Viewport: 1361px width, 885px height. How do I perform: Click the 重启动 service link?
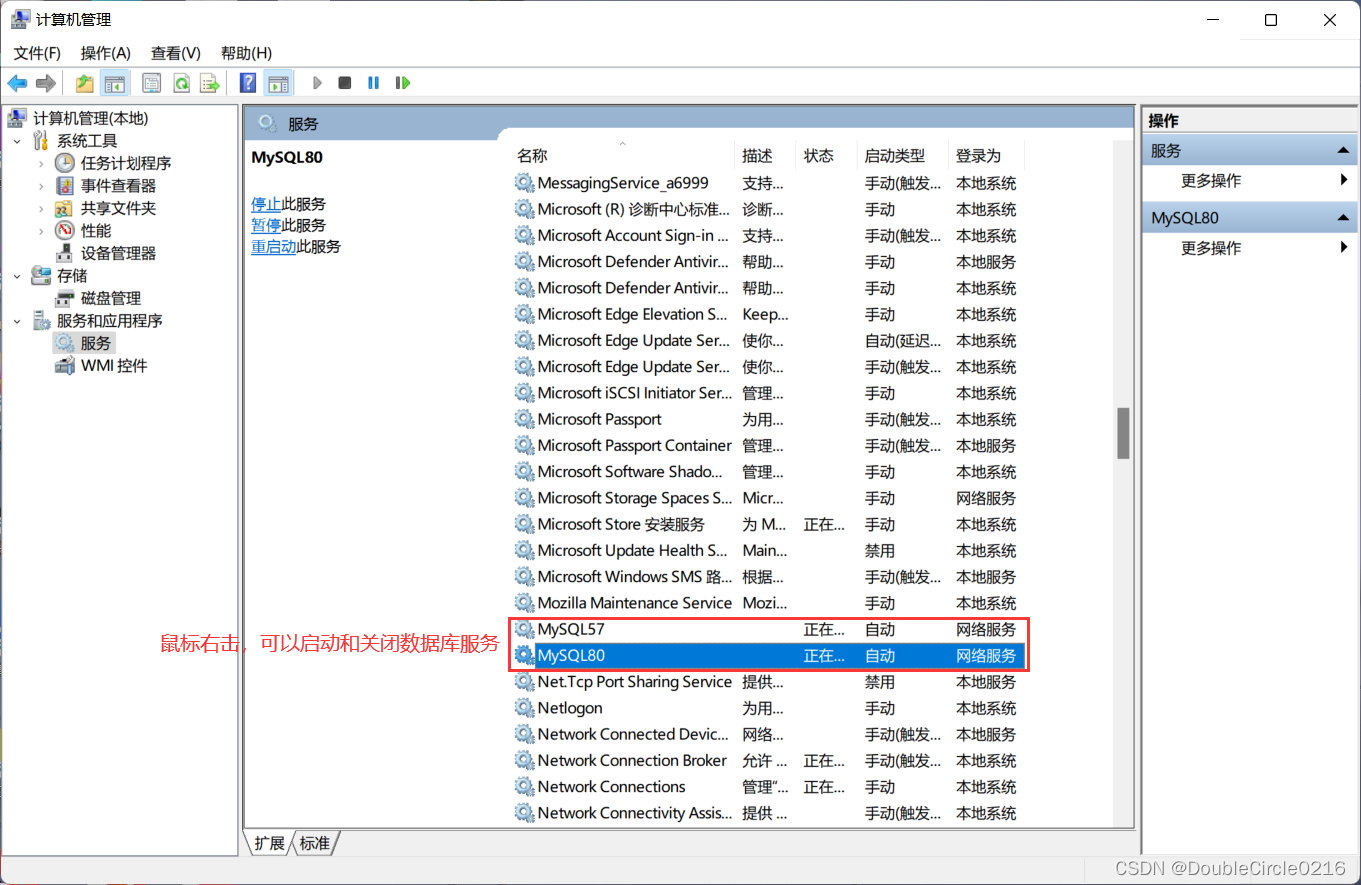273,246
